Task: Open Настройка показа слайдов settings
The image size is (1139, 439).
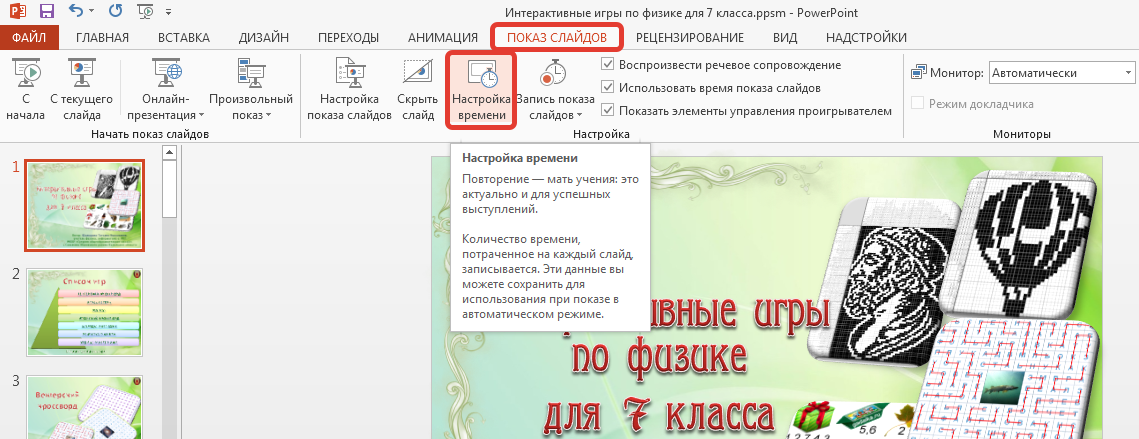Action: click(x=349, y=89)
